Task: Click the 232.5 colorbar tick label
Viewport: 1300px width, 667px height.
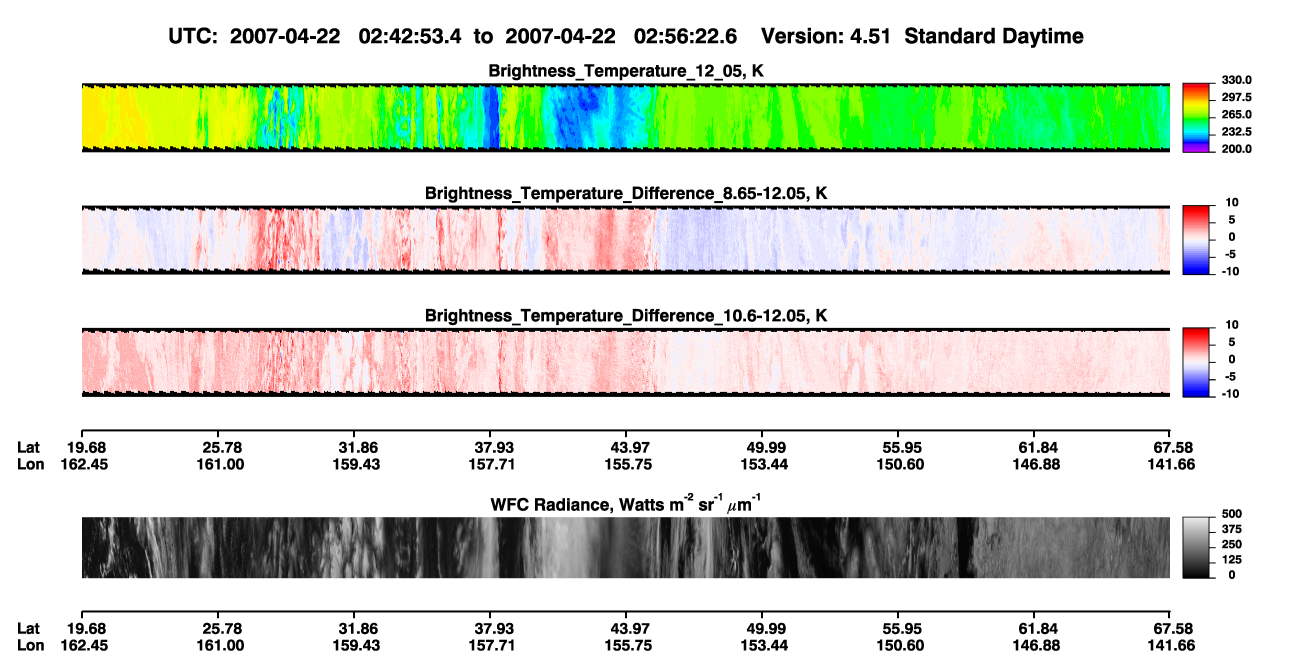Action: tap(1236, 132)
